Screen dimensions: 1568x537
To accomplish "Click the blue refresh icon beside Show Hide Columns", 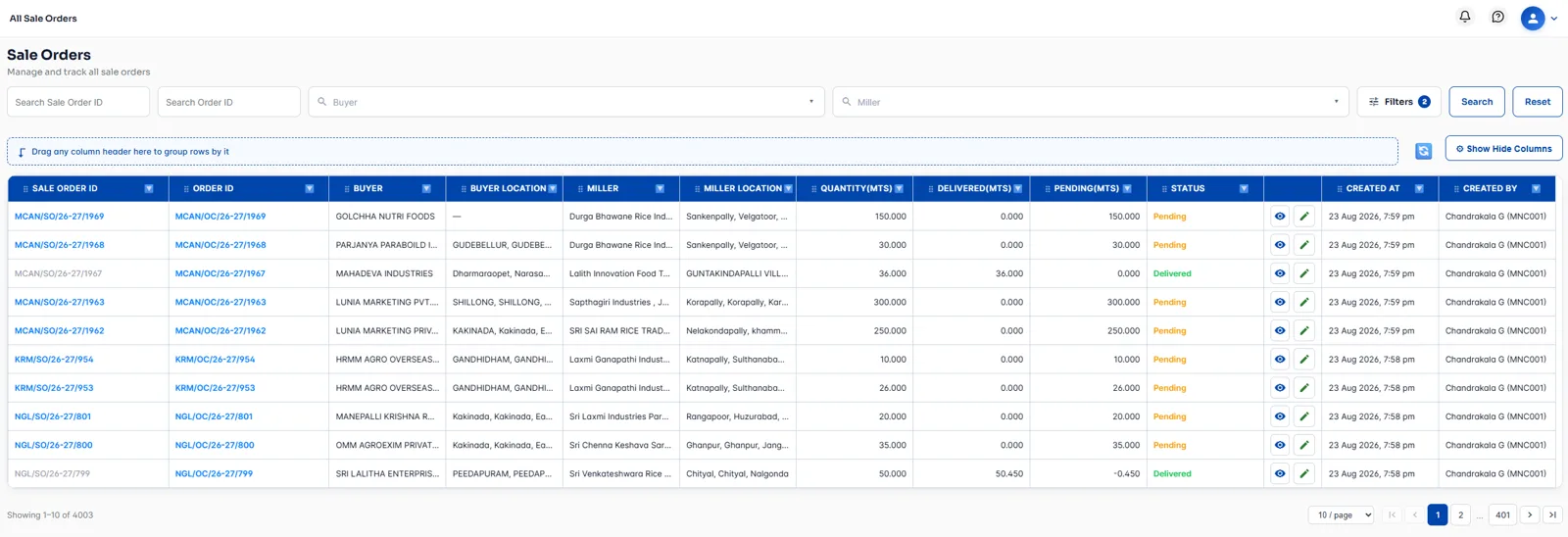I will (x=1424, y=151).
